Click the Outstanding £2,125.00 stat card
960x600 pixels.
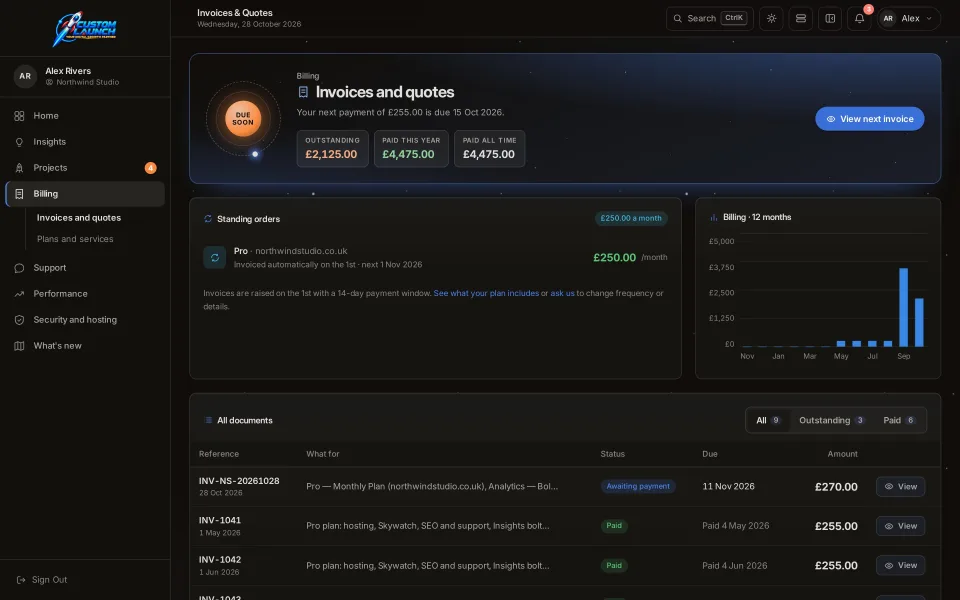pyautogui.click(x=332, y=148)
